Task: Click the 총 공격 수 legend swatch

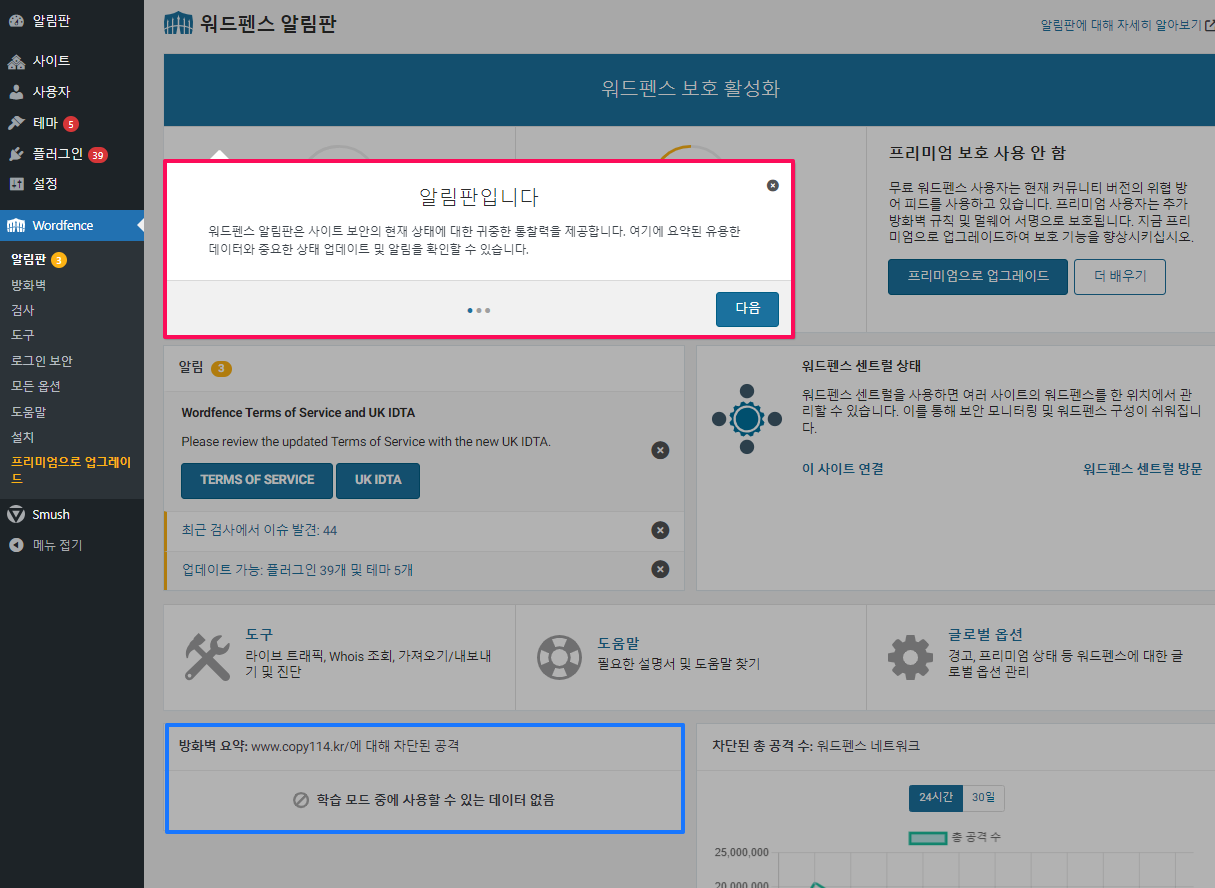Action: point(927,837)
